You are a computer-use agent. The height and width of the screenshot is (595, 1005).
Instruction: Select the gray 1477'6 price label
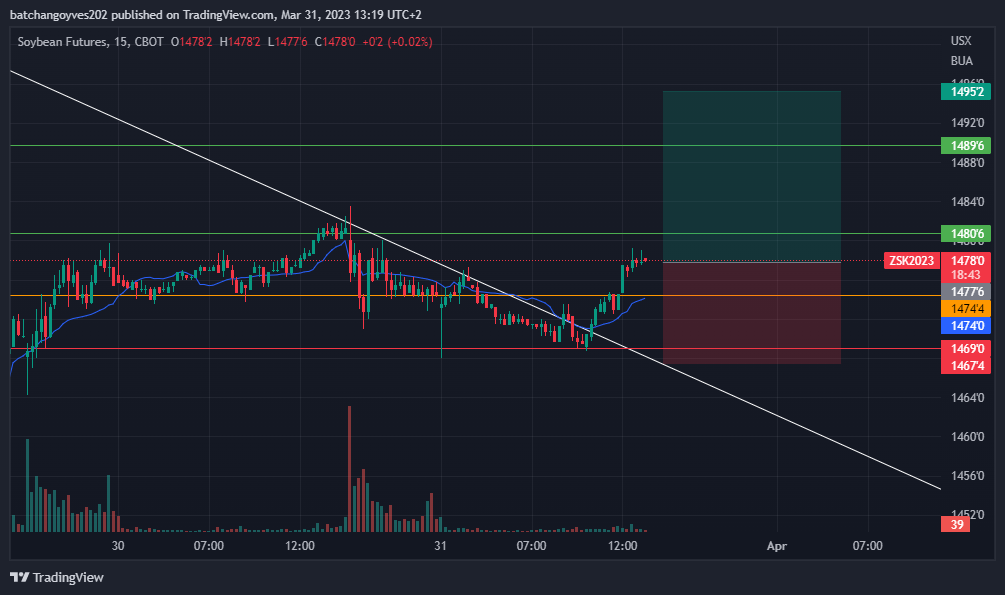point(966,292)
